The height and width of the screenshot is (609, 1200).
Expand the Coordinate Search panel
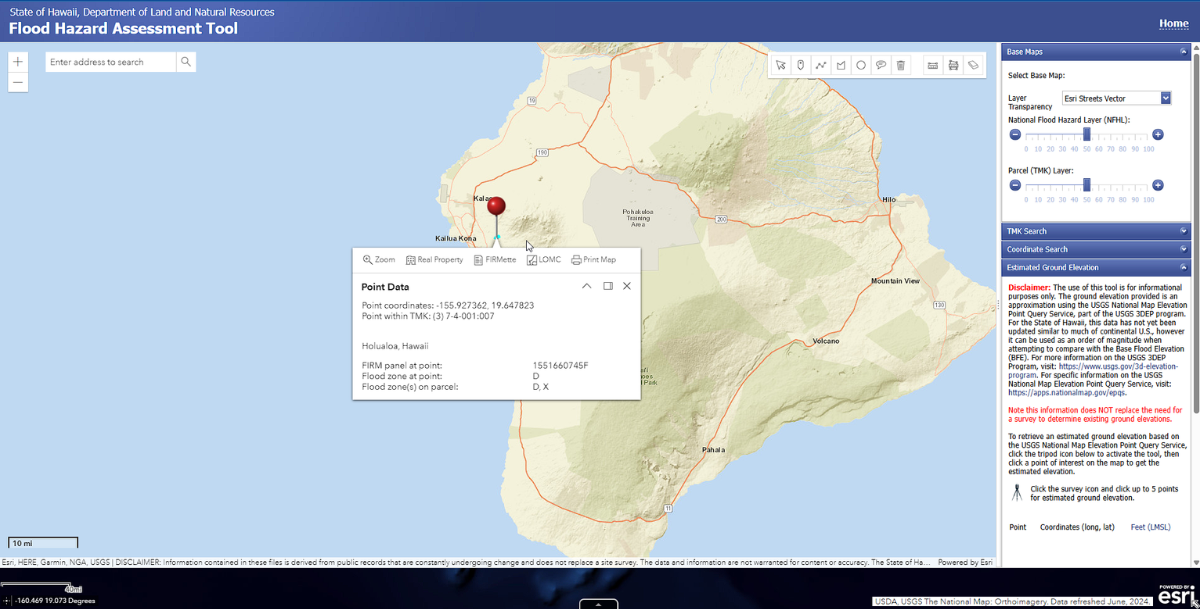1095,249
